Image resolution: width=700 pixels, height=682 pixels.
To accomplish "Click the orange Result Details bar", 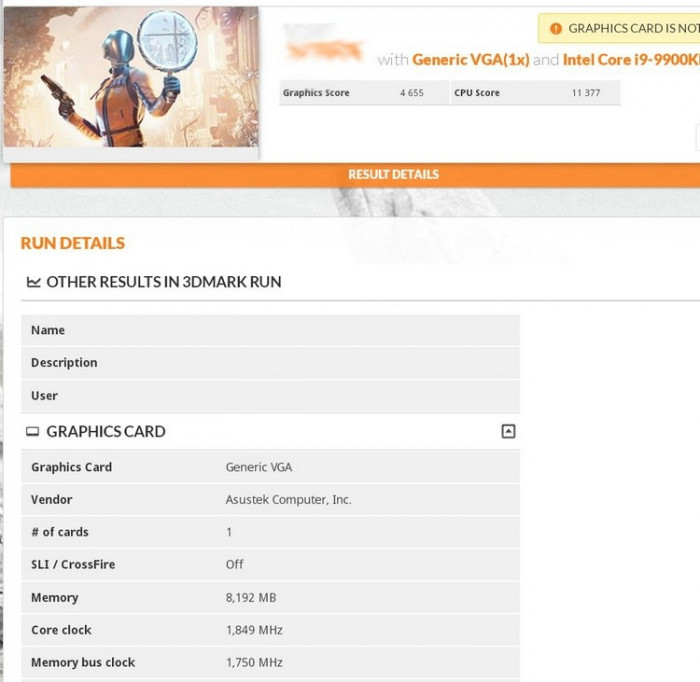I will pyautogui.click(x=393, y=174).
